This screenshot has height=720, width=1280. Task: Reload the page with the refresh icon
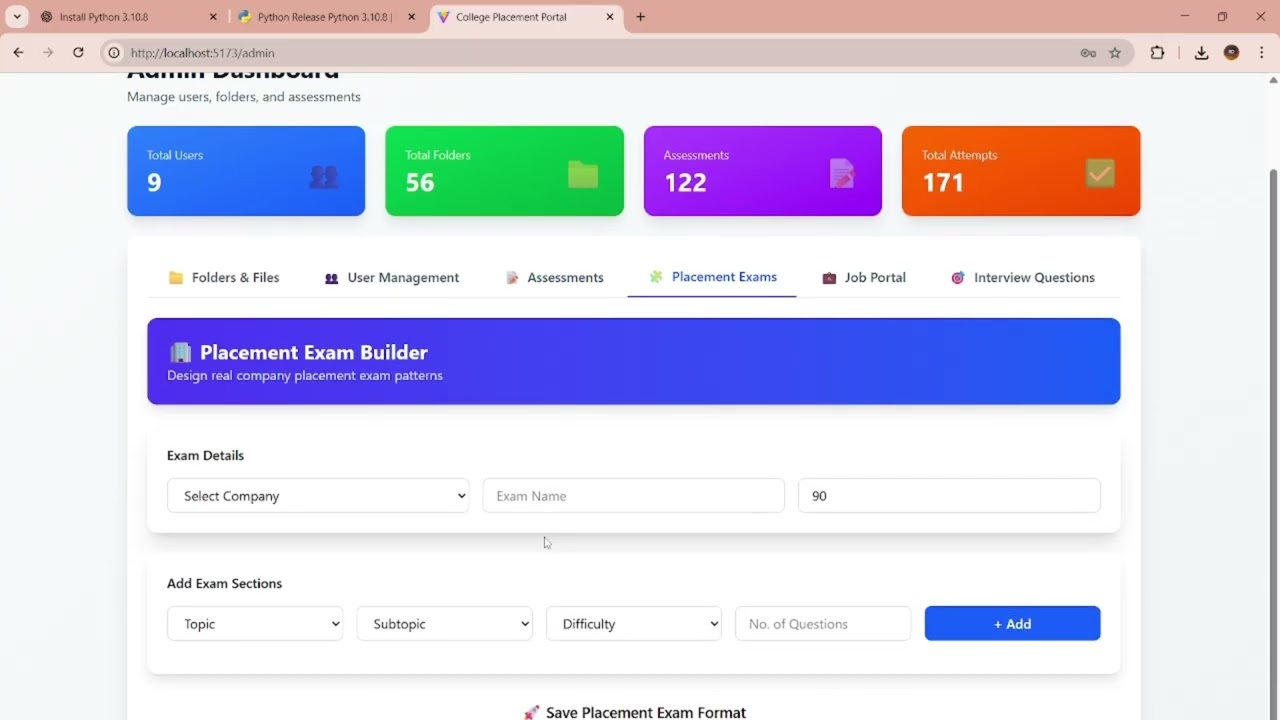point(78,53)
